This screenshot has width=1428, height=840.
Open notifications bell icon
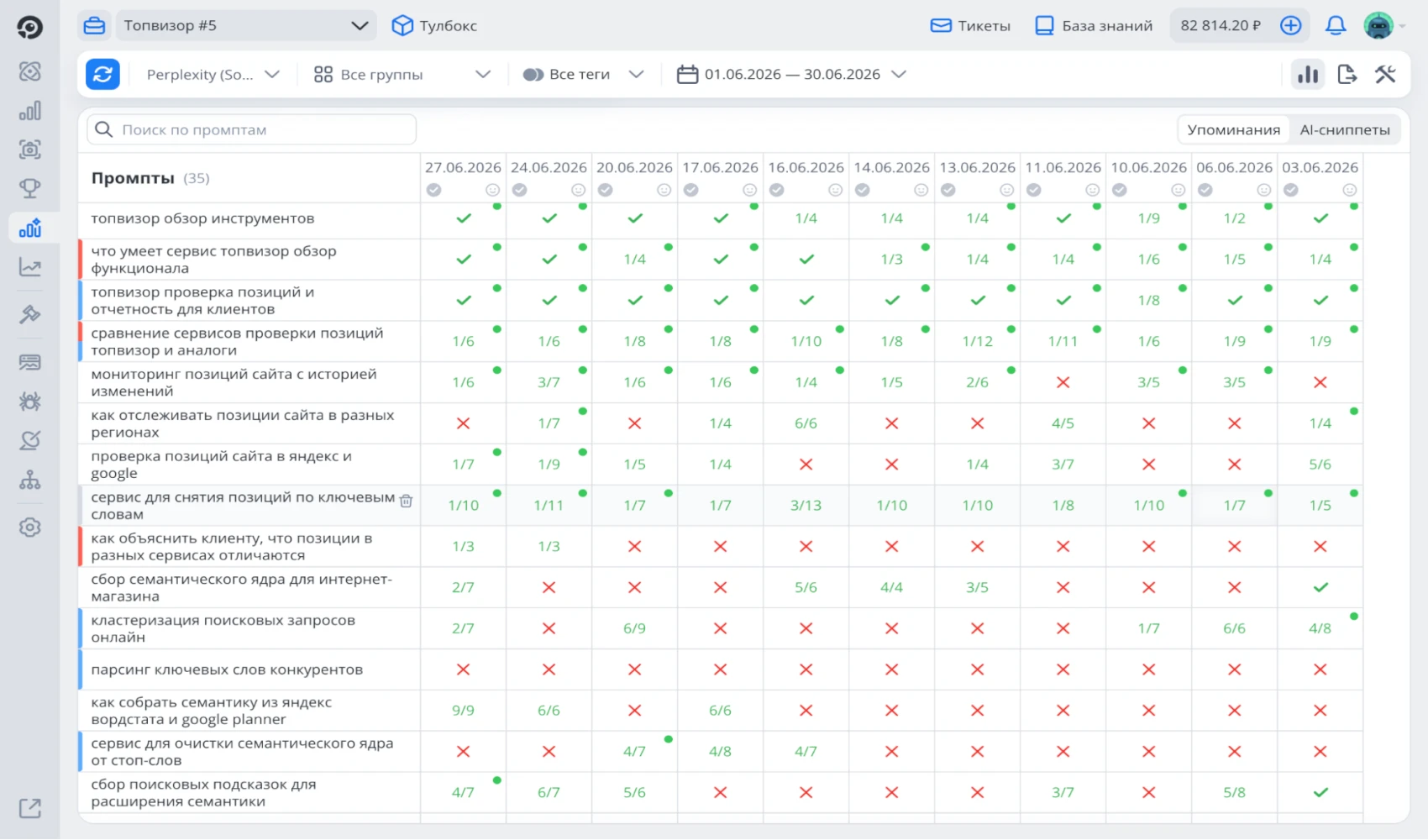tap(1336, 25)
